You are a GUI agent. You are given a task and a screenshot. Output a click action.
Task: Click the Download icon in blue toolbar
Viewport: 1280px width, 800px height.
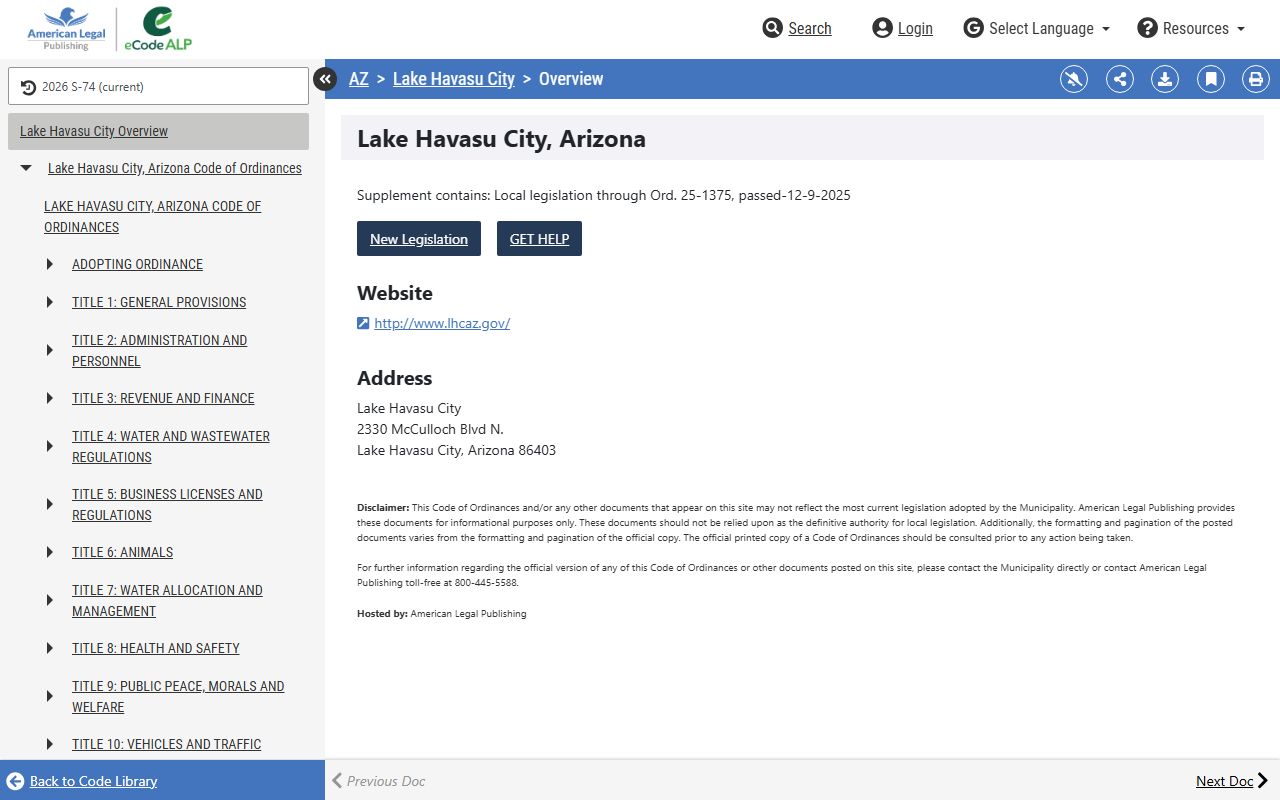click(x=1165, y=79)
